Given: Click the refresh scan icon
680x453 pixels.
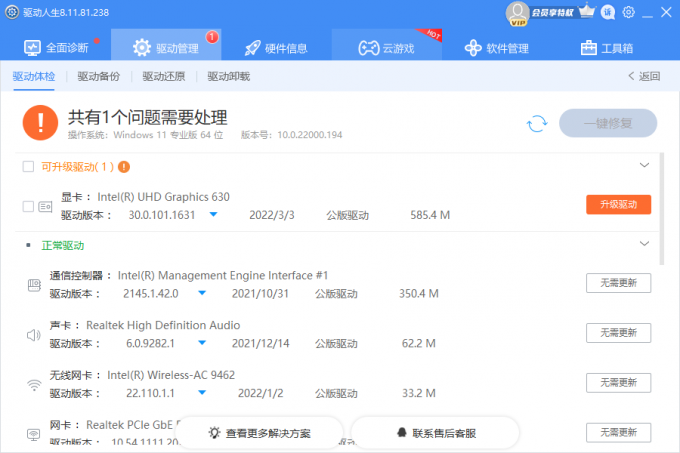Looking at the screenshot, I should pos(537,123).
